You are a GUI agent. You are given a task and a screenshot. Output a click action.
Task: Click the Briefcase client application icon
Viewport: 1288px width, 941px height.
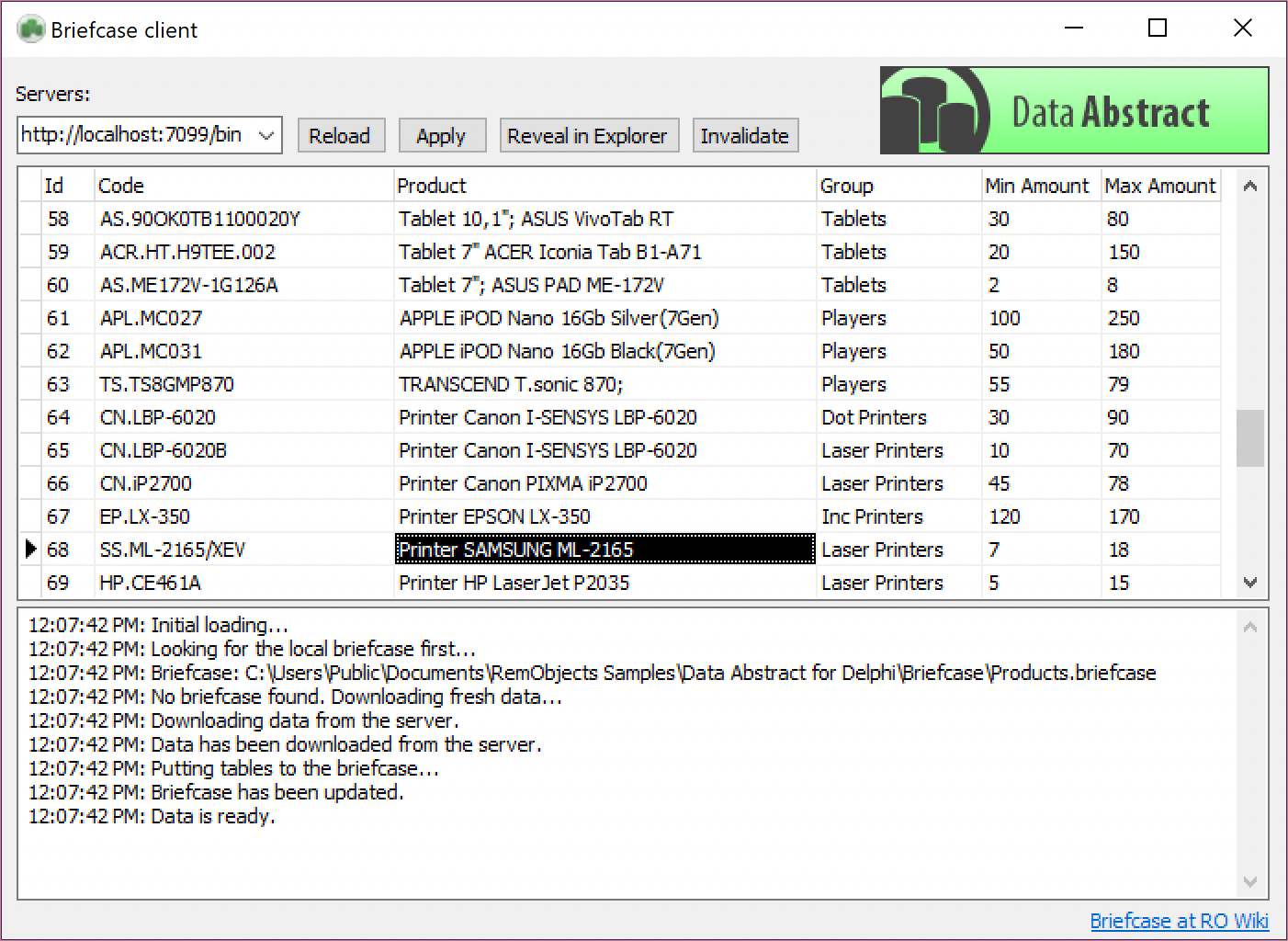30,27
